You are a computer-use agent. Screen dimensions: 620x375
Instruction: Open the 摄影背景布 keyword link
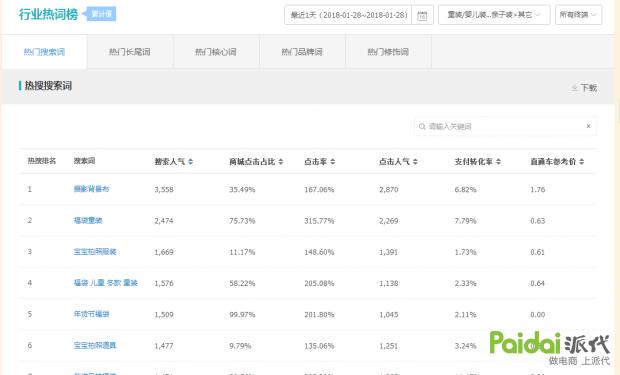click(91, 189)
